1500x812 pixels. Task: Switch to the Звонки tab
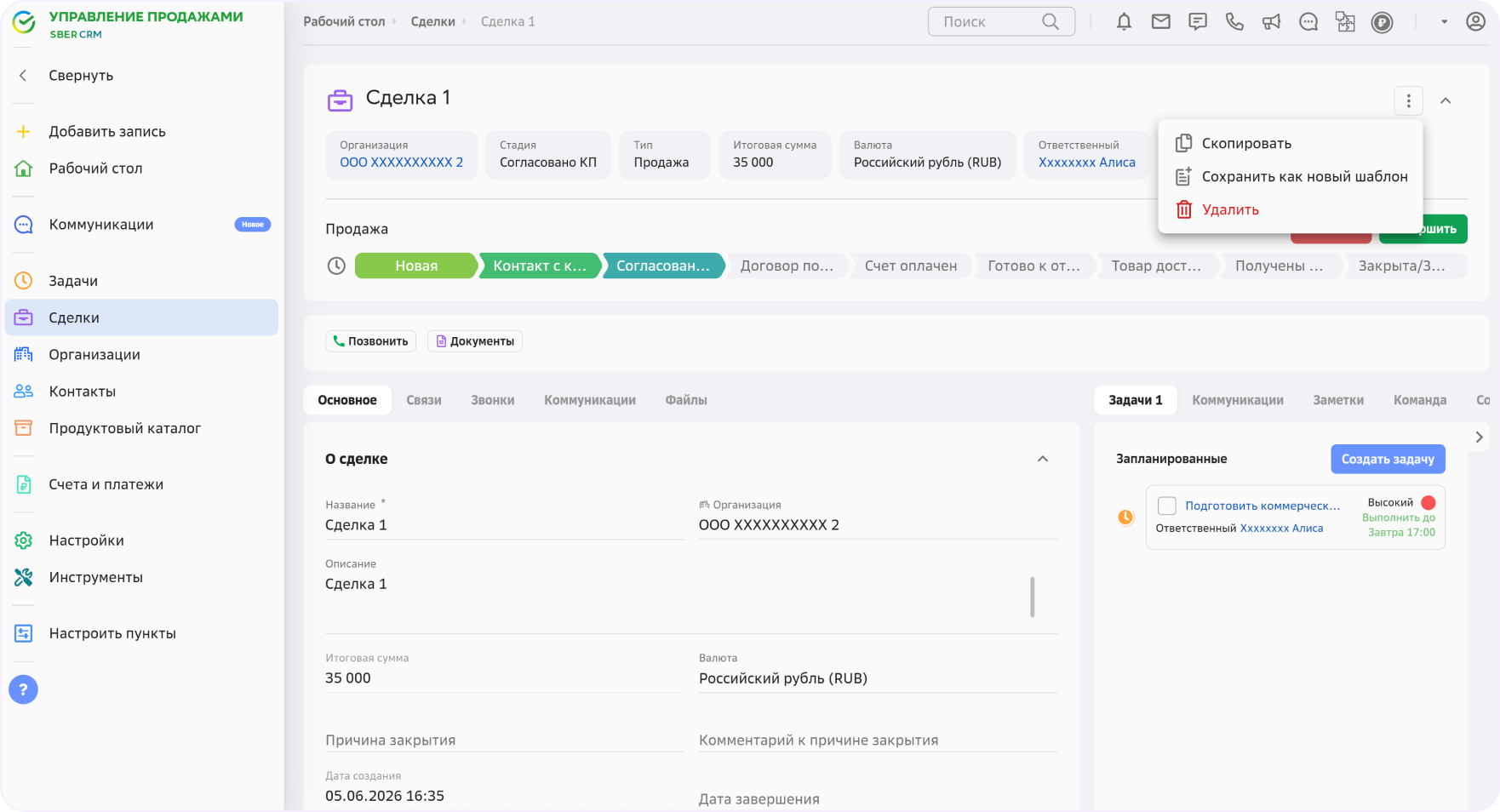pos(493,400)
